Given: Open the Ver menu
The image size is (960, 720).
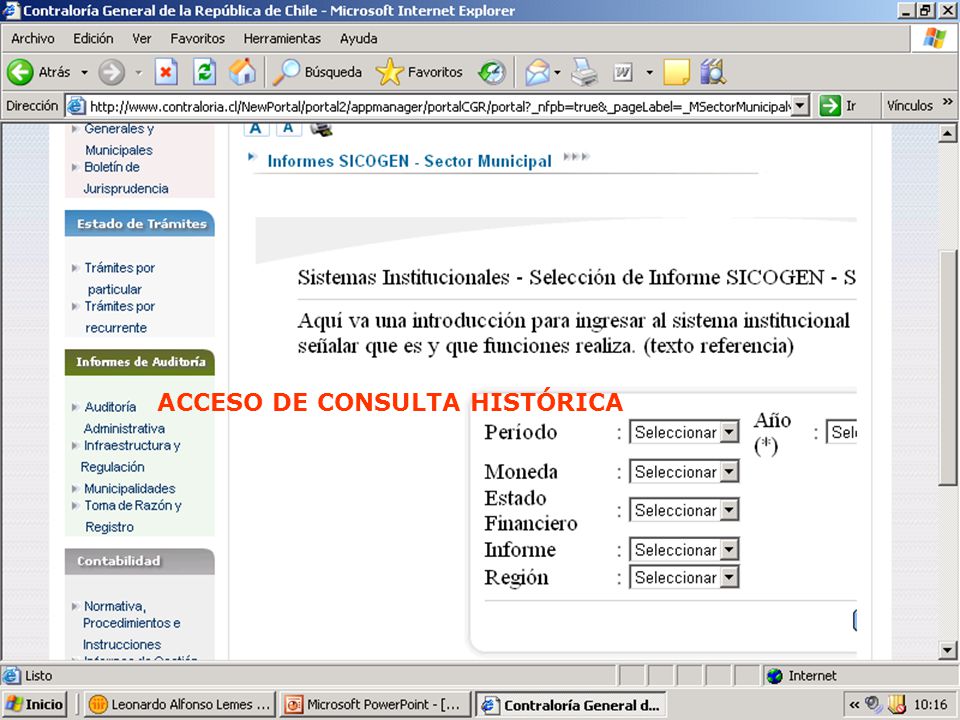Looking at the screenshot, I should click(141, 39).
